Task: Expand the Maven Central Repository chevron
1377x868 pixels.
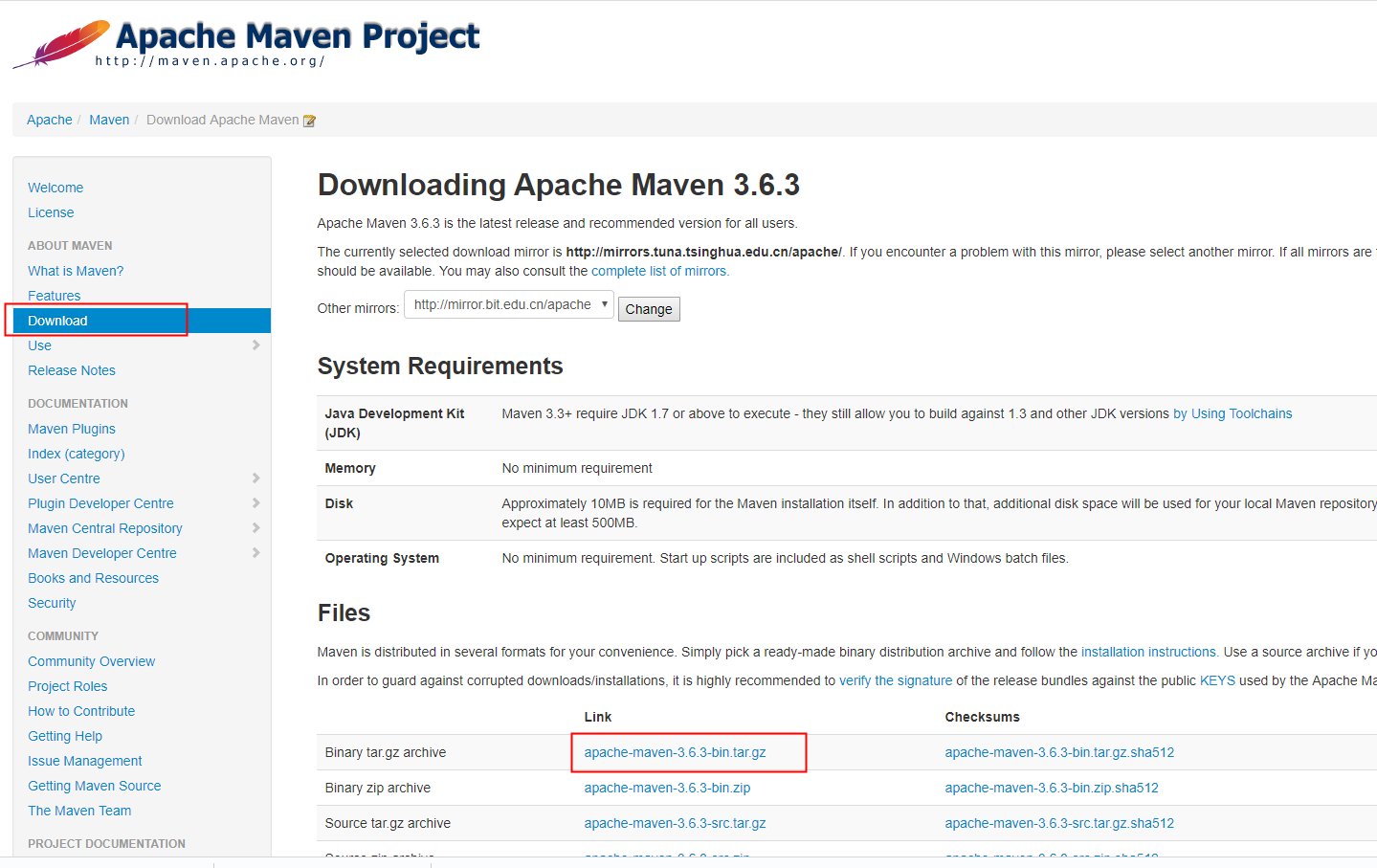Action: tap(255, 528)
